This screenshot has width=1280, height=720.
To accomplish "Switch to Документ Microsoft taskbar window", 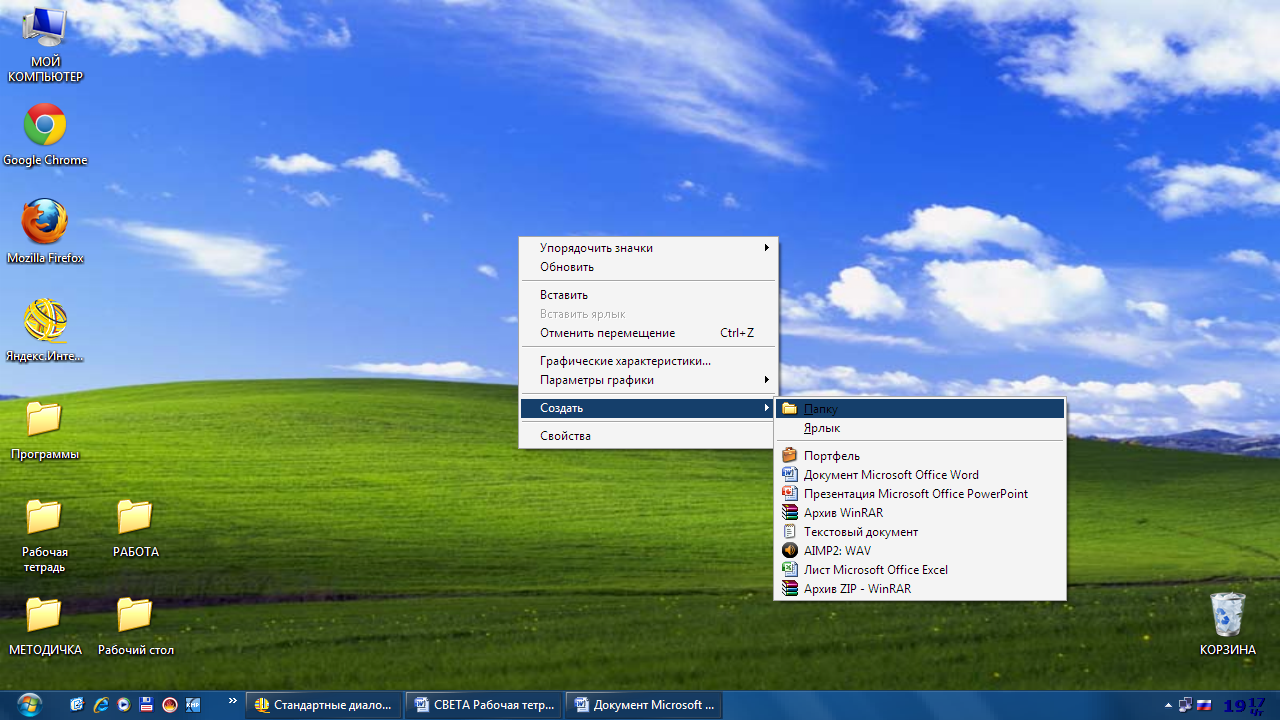I will pos(645,705).
